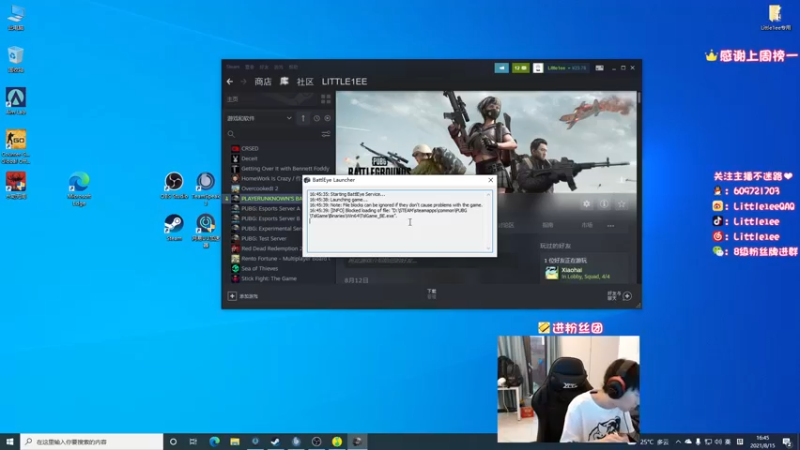Viewport: 800px width, 450px height.
Task: Open File Explorer from the taskbar
Action: (235, 441)
